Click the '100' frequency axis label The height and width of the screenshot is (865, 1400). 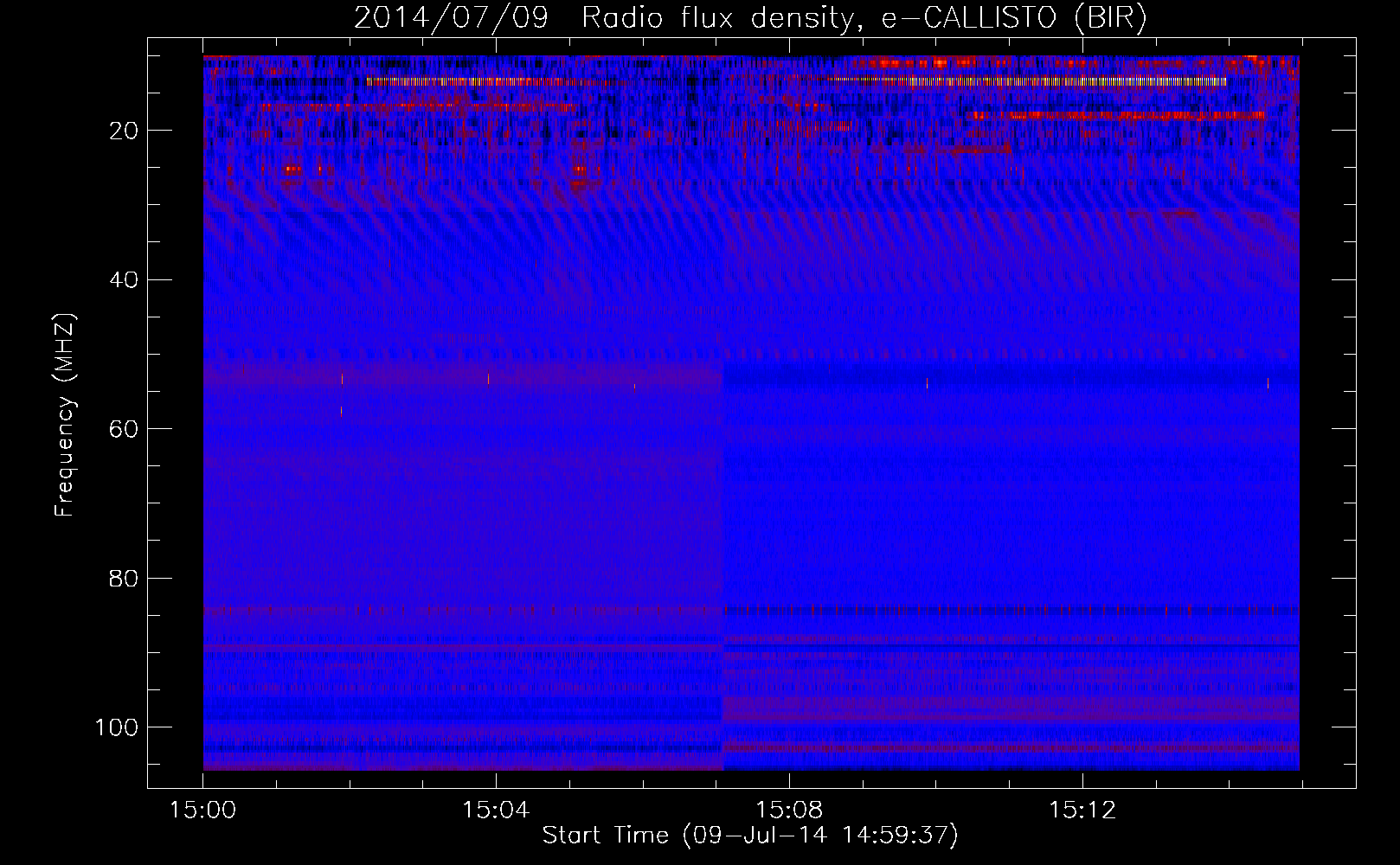click(117, 727)
